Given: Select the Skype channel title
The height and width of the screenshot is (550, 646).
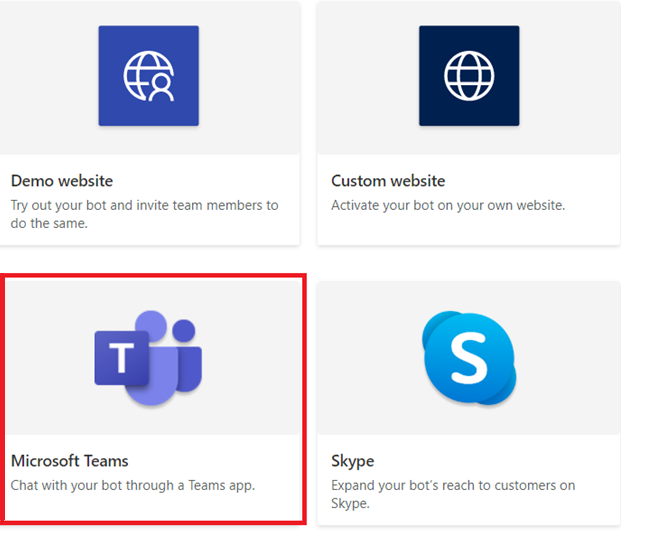Looking at the screenshot, I should pyautogui.click(x=353, y=461).
